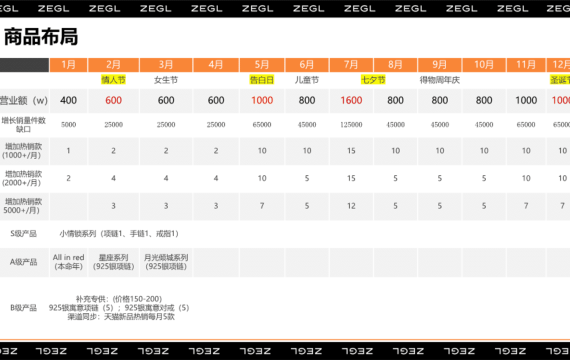Click the 小情锁系列 S-level product text
Image resolution: width=570 pixels, height=360 pixels.
point(119,233)
